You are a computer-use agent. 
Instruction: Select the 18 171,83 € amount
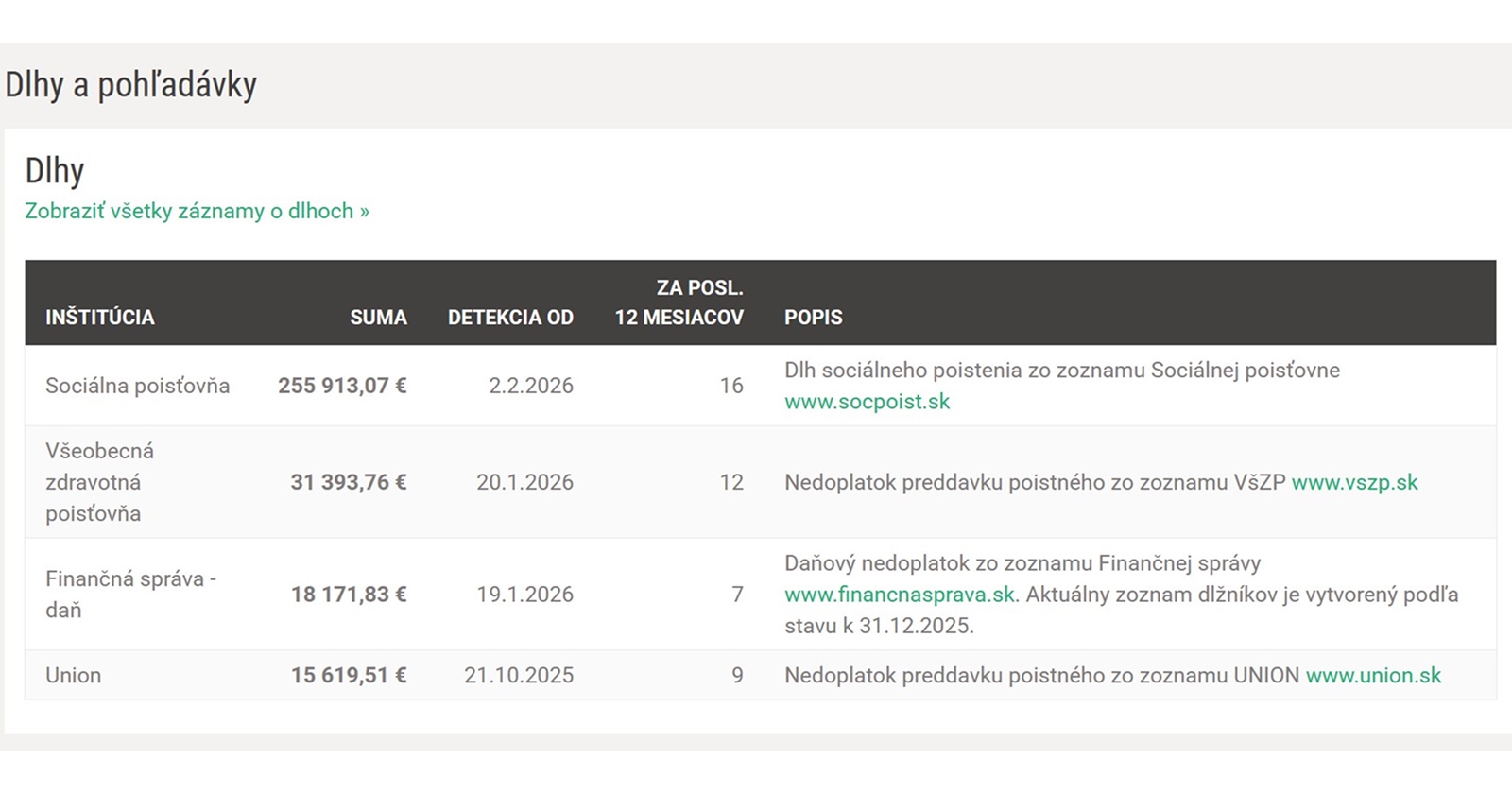pos(348,595)
